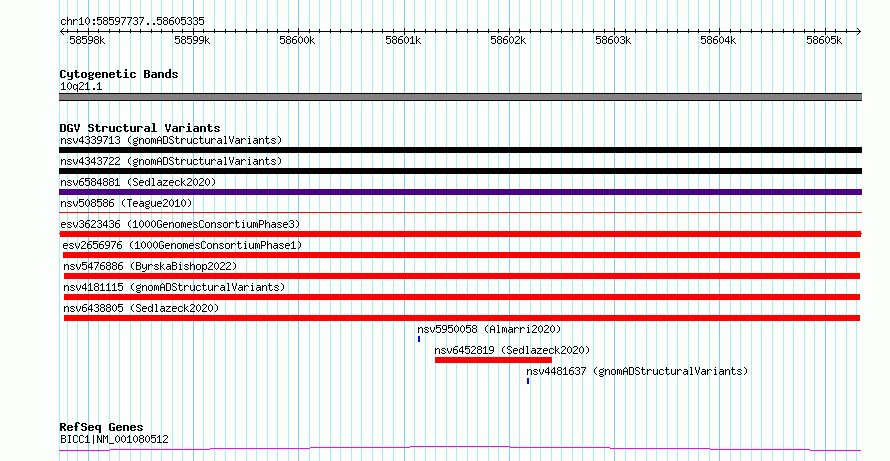Image resolution: width=890 pixels, height=461 pixels.
Task: Select the red esv2656976 variant bar
Action: click(x=461, y=255)
